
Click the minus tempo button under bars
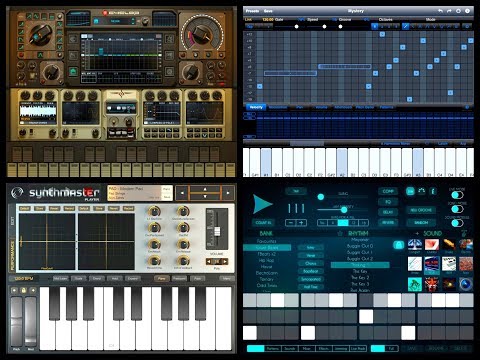[291, 223]
